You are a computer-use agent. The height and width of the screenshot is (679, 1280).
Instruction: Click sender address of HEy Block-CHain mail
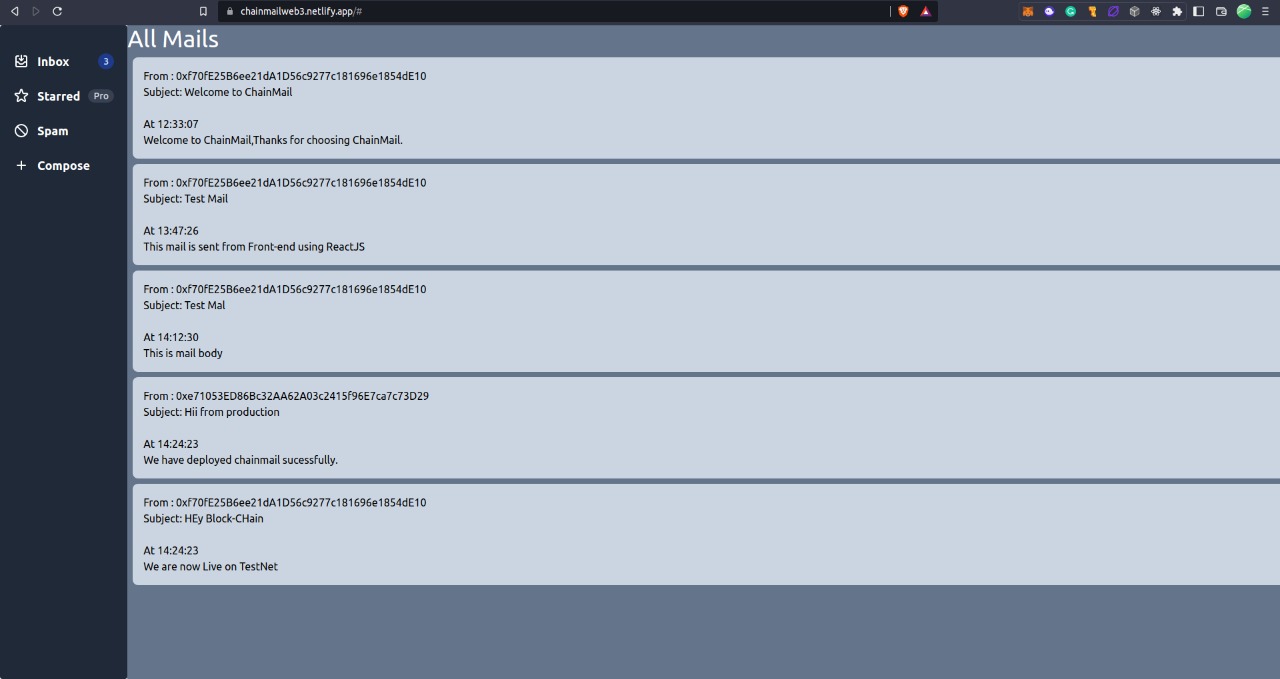click(x=301, y=502)
